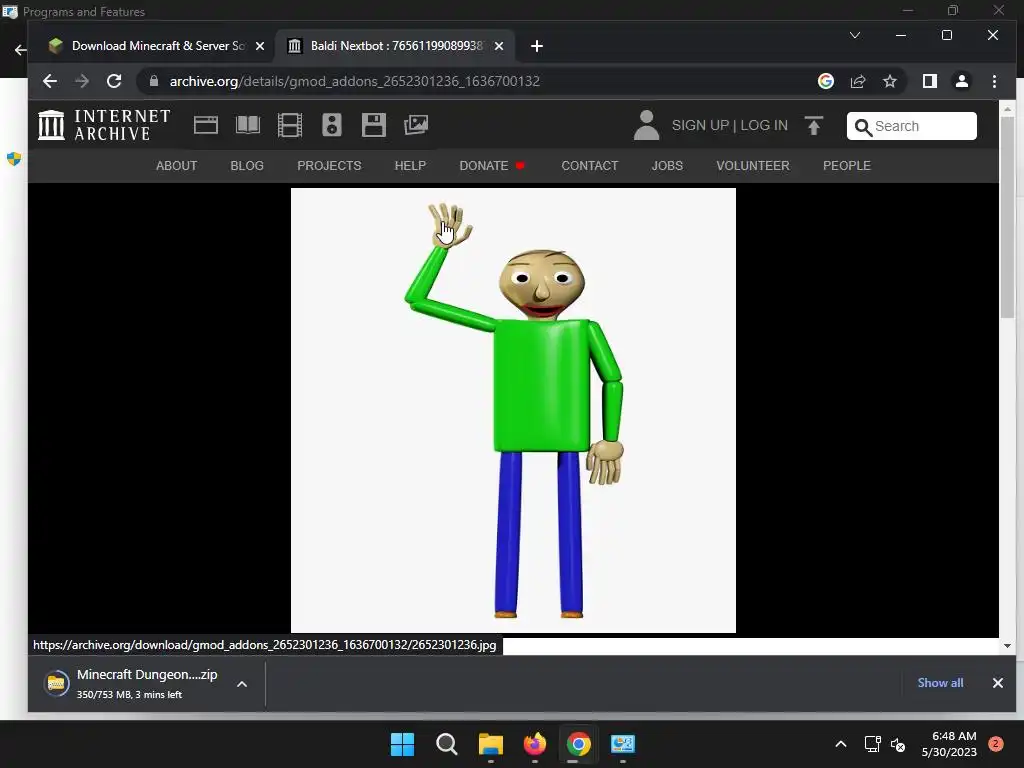
Task: Open the Windows Start button
Action: point(402,744)
